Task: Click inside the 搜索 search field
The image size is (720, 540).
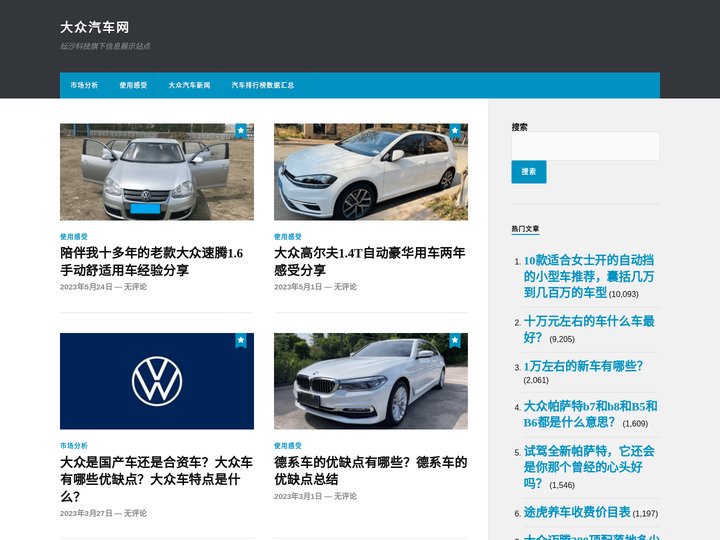Action: tap(585, 146)
